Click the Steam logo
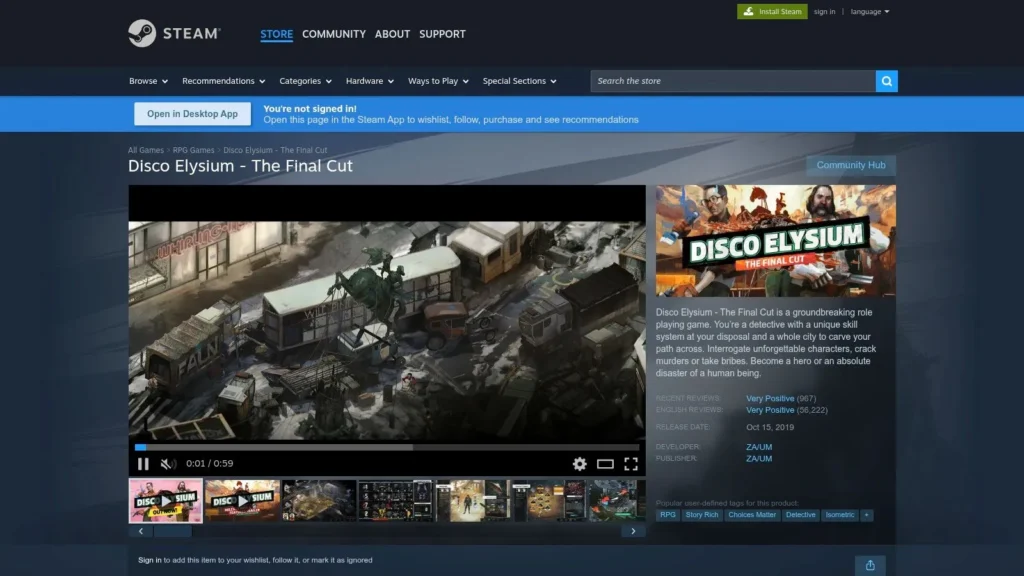The width and height of the screenshot is (1024, 576). [174, 33]
